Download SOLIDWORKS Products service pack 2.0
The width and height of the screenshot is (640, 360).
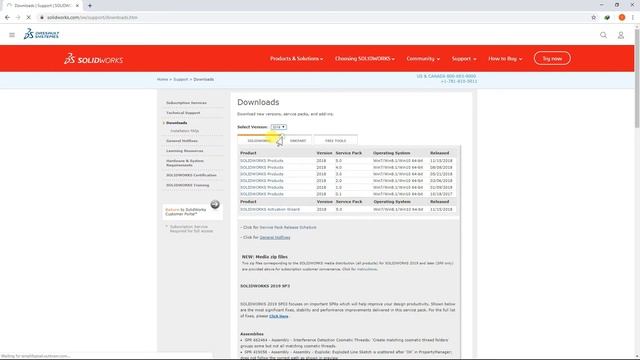point(262,180)
